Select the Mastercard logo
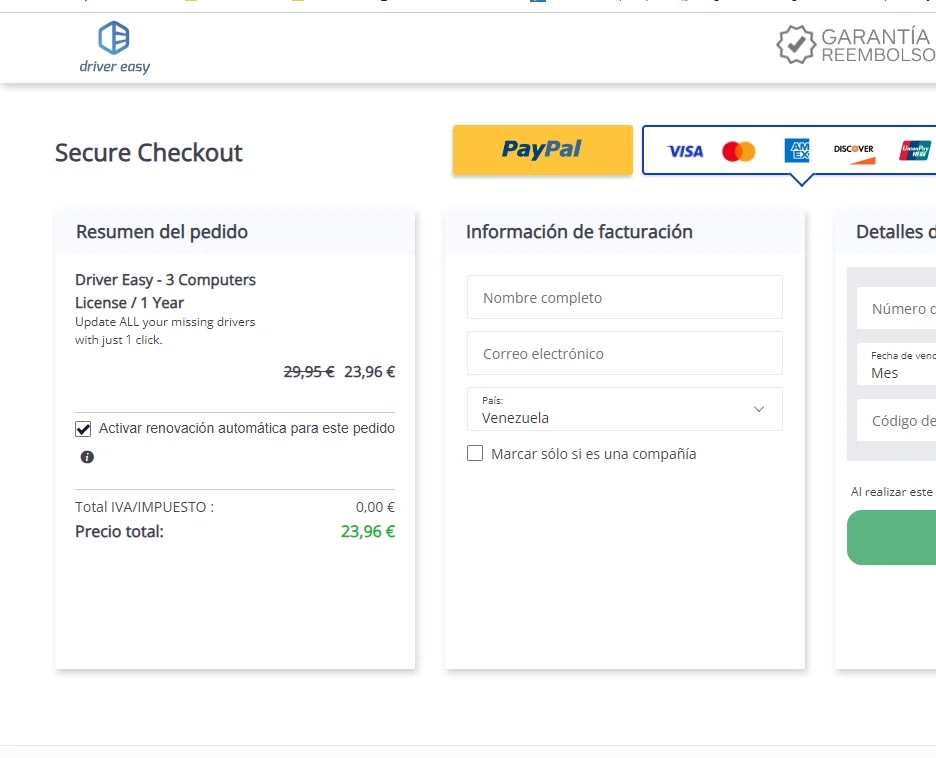The image size is (936, 758). 738,152
